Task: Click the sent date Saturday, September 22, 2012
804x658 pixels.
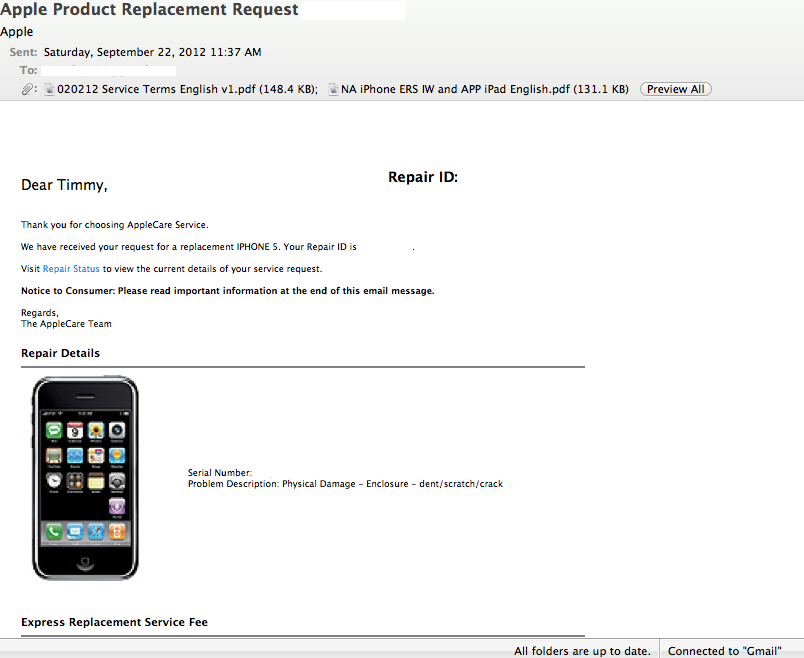Action: (x=152, y=52)
